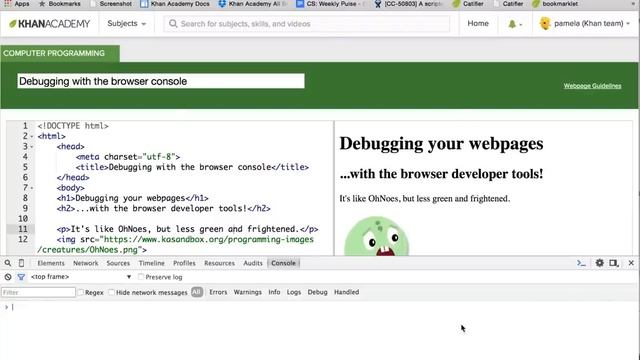This screenshot has width=640, height=360.
Task: Filter console by Info
Action: pyautogui.click(x=274, y=292)
